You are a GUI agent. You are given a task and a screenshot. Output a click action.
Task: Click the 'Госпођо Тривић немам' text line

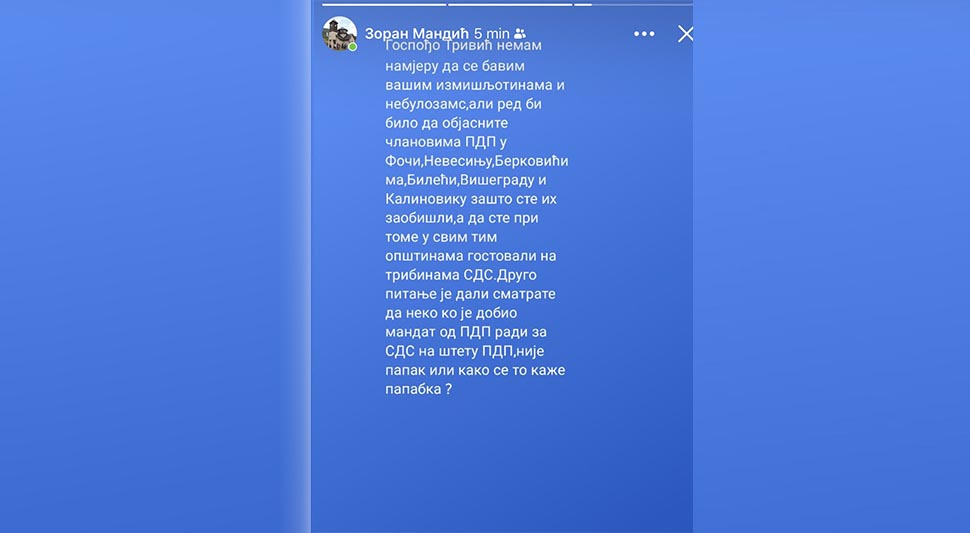click(x=463, y=46)
